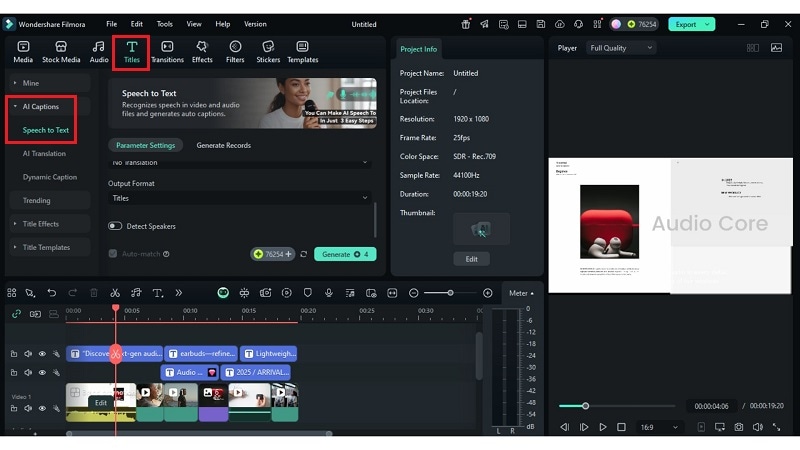Open the Meter dropdown
Image resolution: width=800 pixels, height=450 pixels.
tap(521, 293)
